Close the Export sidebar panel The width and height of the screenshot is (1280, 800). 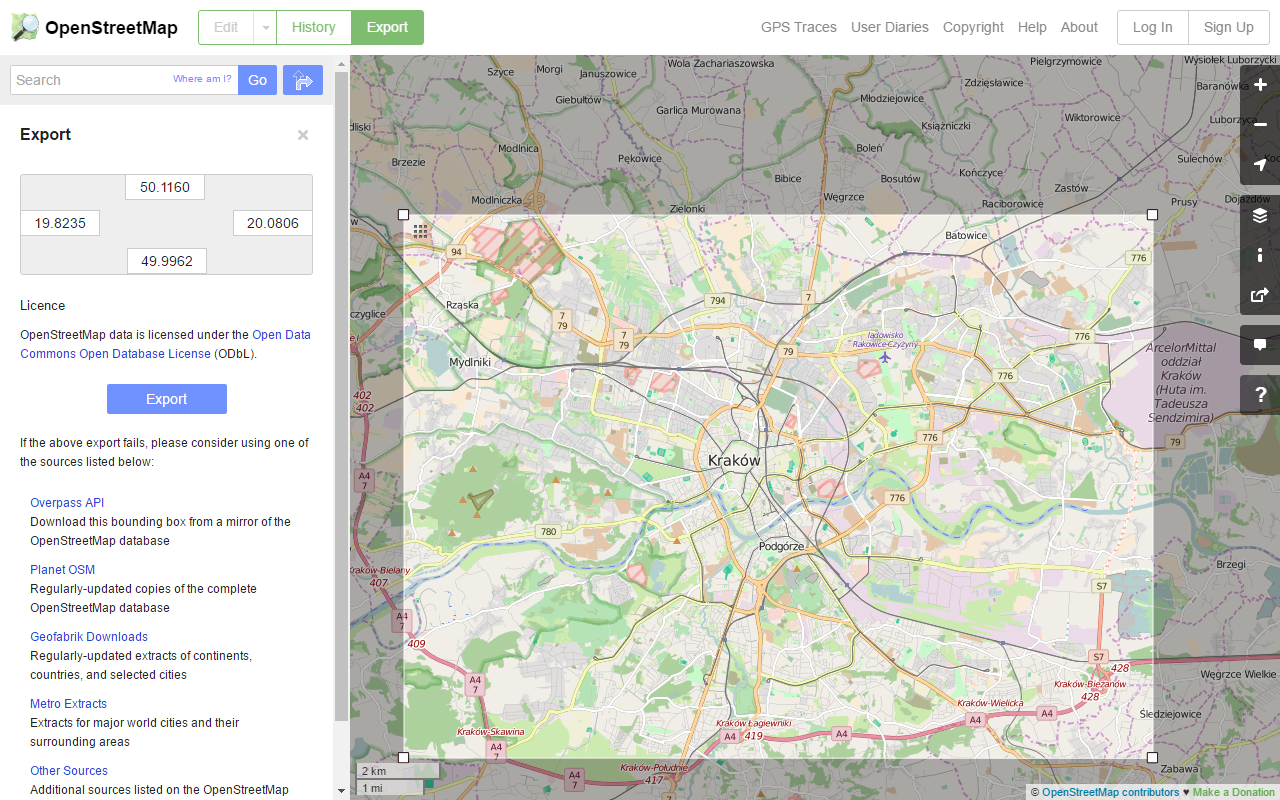point(303,135)
